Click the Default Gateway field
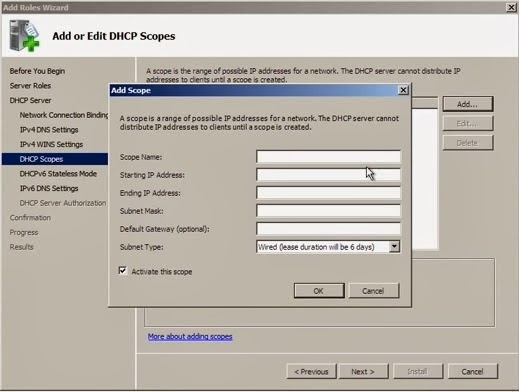519x392 pixels. pyautogui.click(x=328, y=229)
